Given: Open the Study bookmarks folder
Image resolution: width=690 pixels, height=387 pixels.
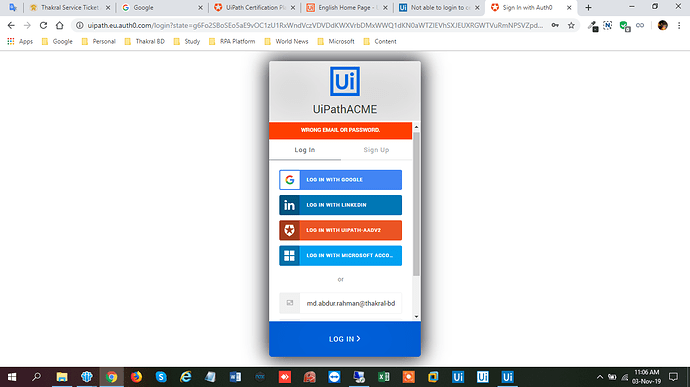Looking at the screenshot, I should click(x=187, y=41).
